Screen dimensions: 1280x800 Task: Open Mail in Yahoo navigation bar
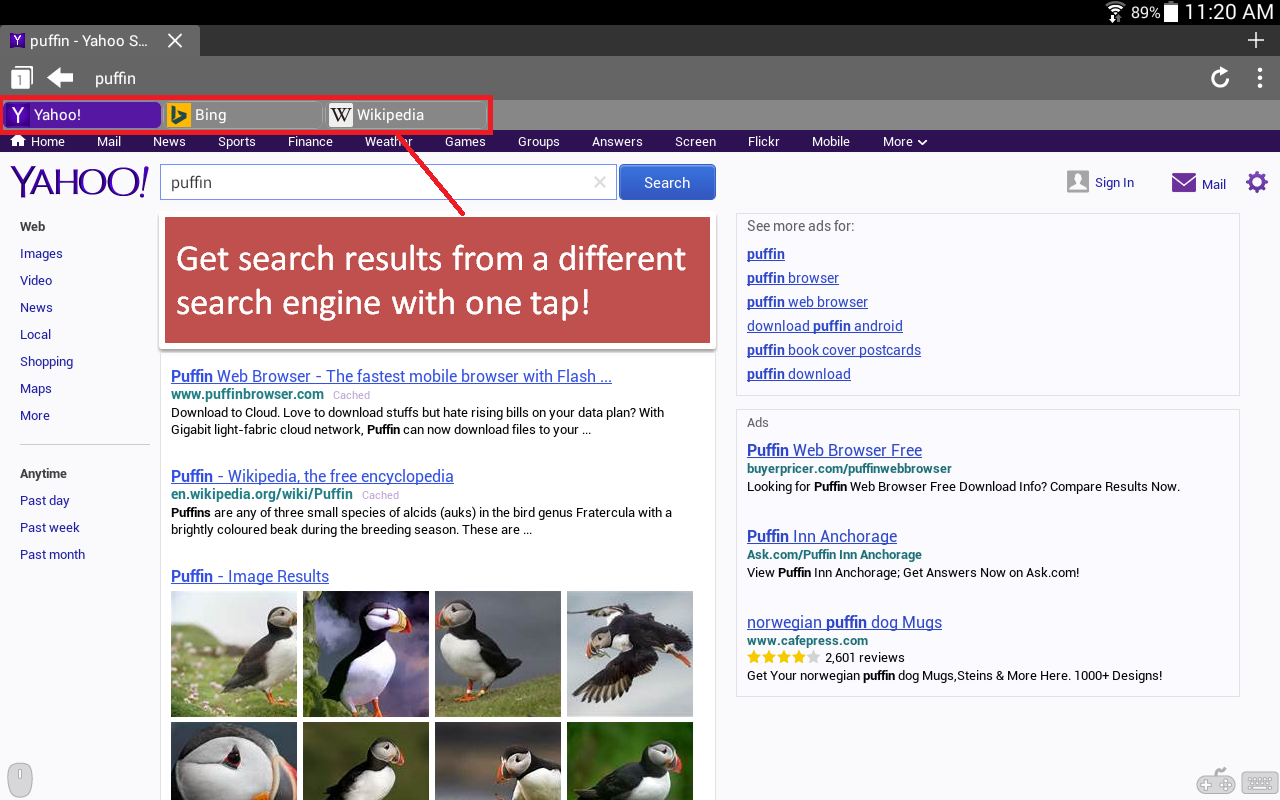pyautogui.click(x=109, y=142)
